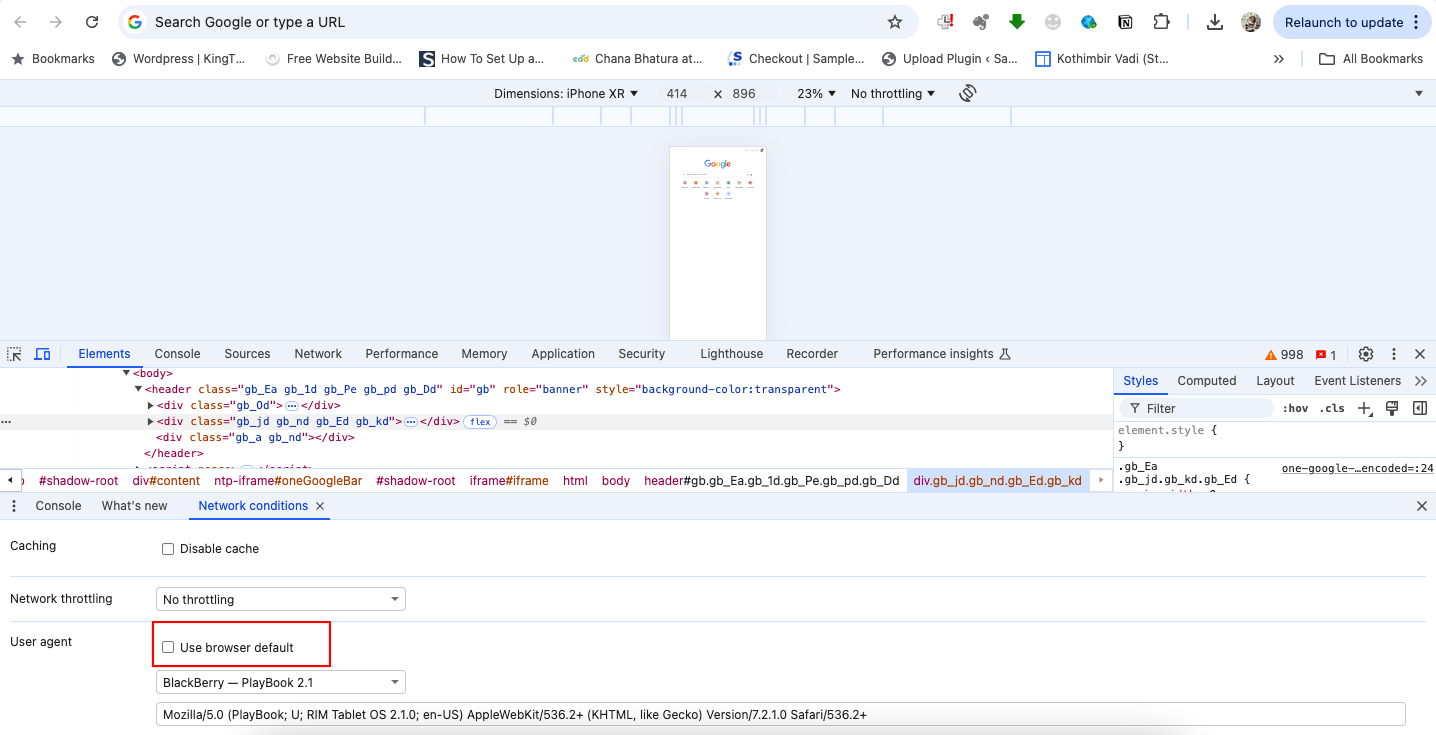Viewport: 1436px width, 735px height.
Task: Open the Application panel tab
Action: (x=563, y=354)
